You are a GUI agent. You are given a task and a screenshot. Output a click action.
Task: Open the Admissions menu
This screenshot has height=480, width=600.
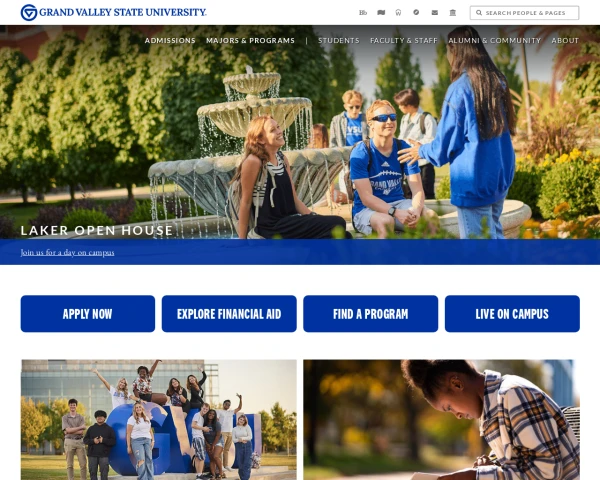(170, 40)
